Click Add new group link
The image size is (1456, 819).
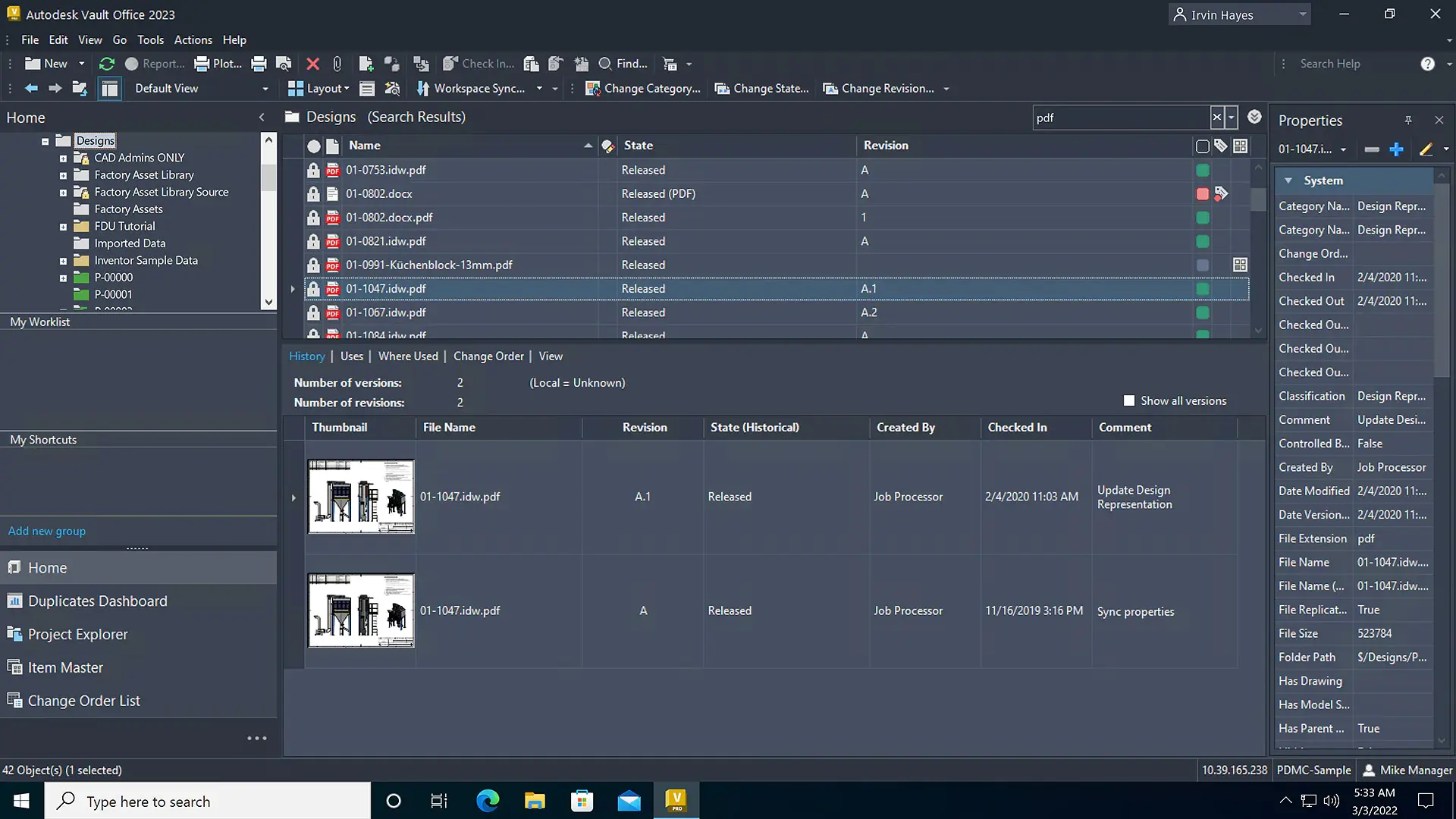pyautogui.click(x=47, y=531)
